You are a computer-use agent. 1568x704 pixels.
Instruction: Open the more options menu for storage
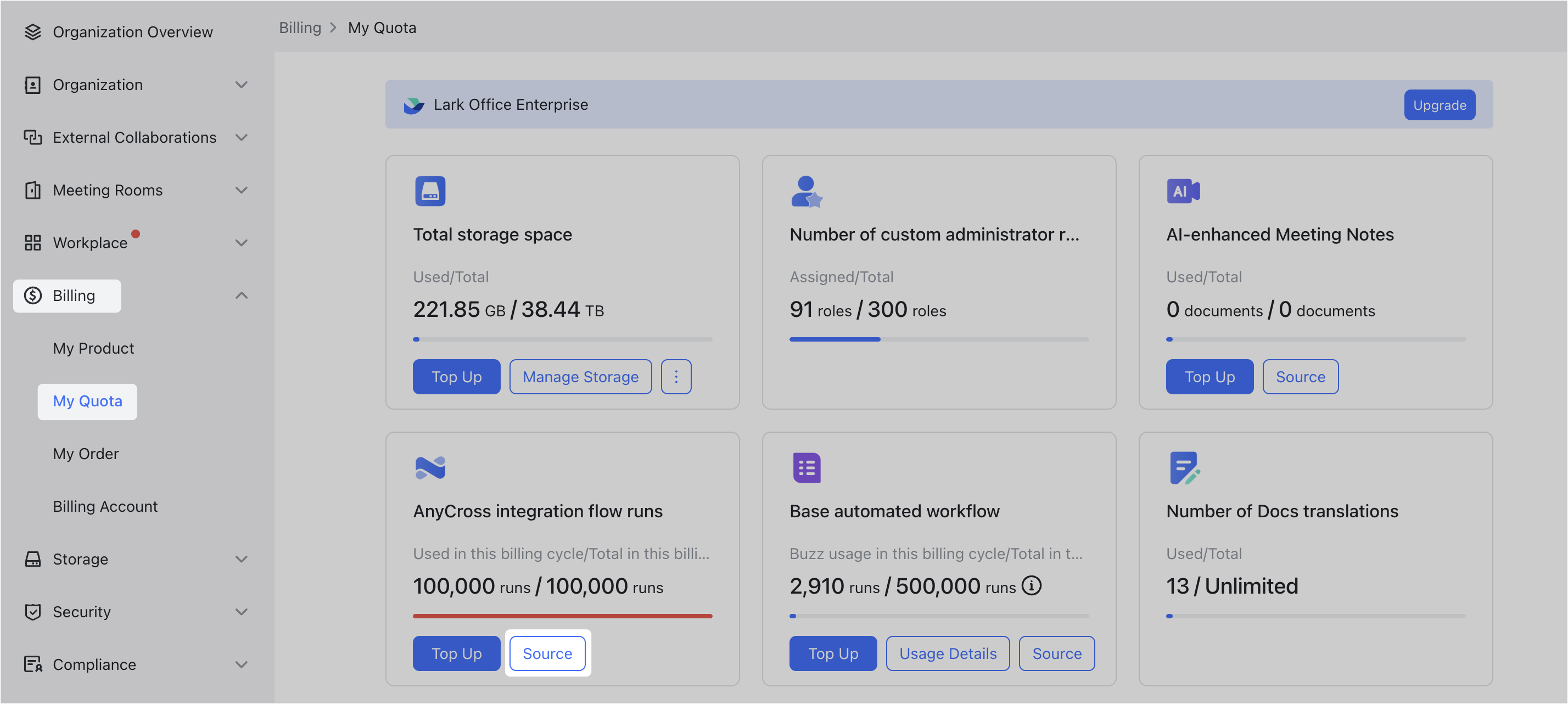[676, 376]
